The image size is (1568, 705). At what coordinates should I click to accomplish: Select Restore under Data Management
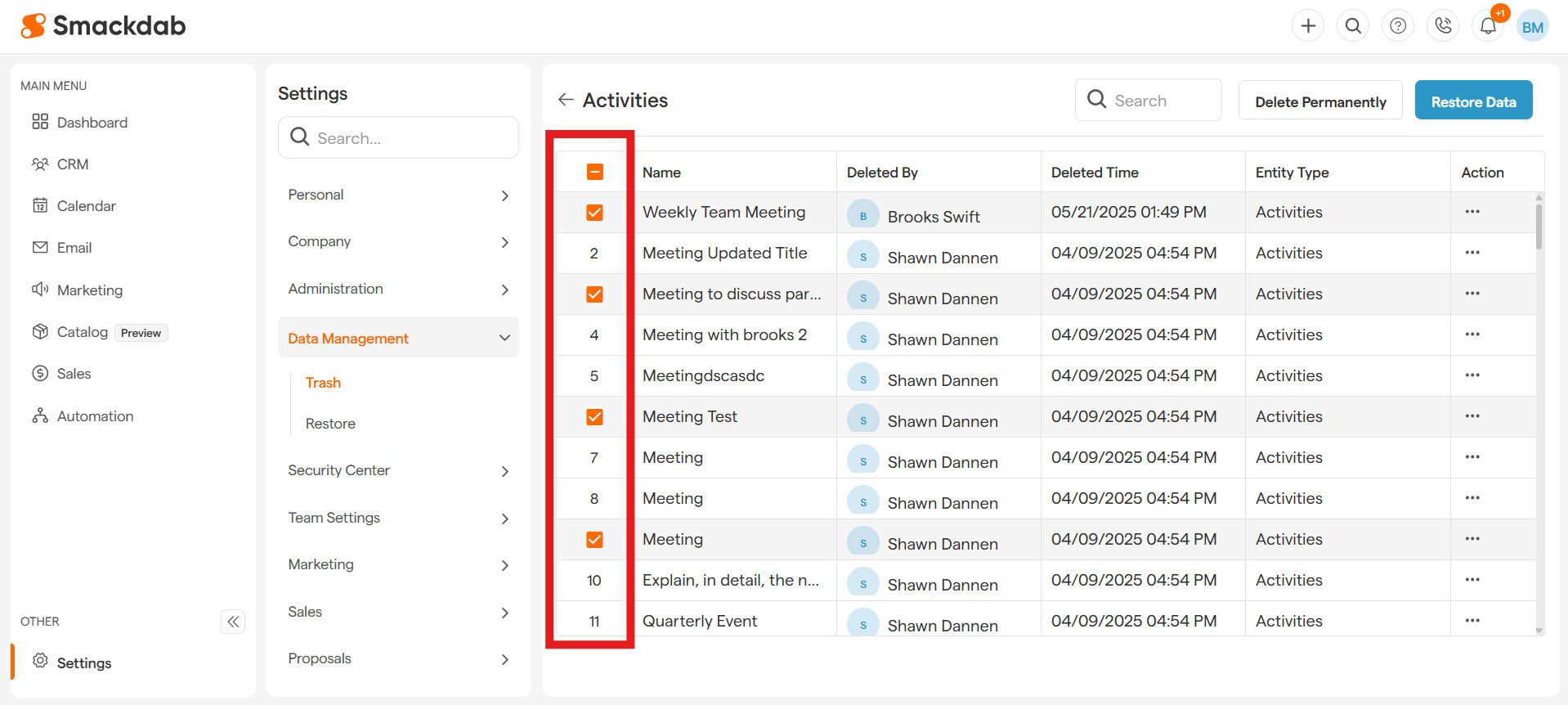point(330,424)
